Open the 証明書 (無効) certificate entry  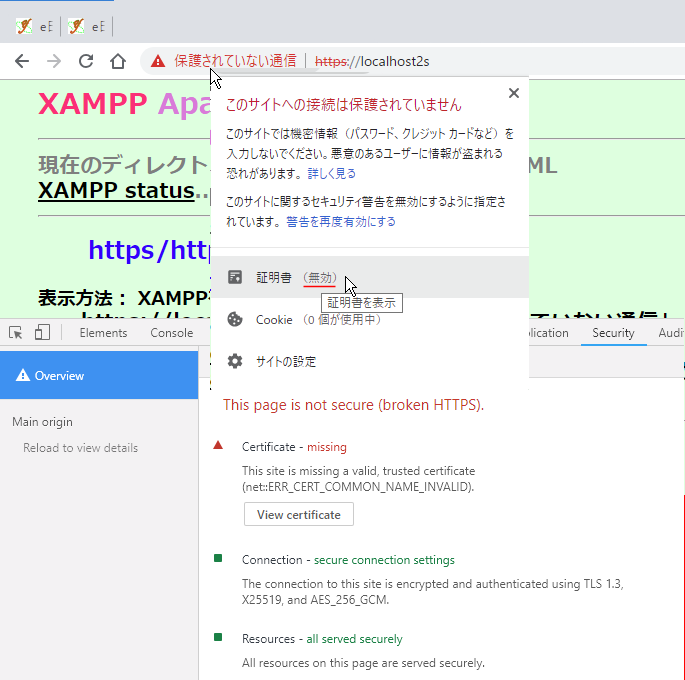(x=295, y=277)
